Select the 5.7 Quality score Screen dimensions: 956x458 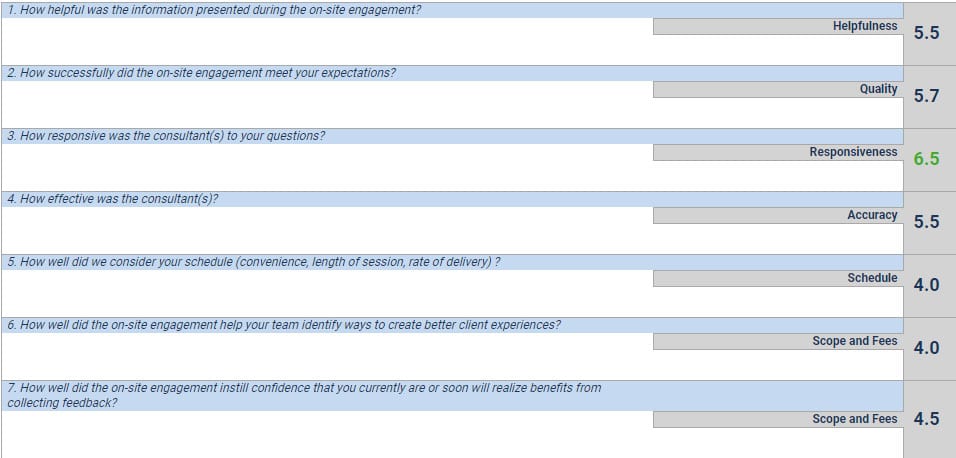pos(926,96)
